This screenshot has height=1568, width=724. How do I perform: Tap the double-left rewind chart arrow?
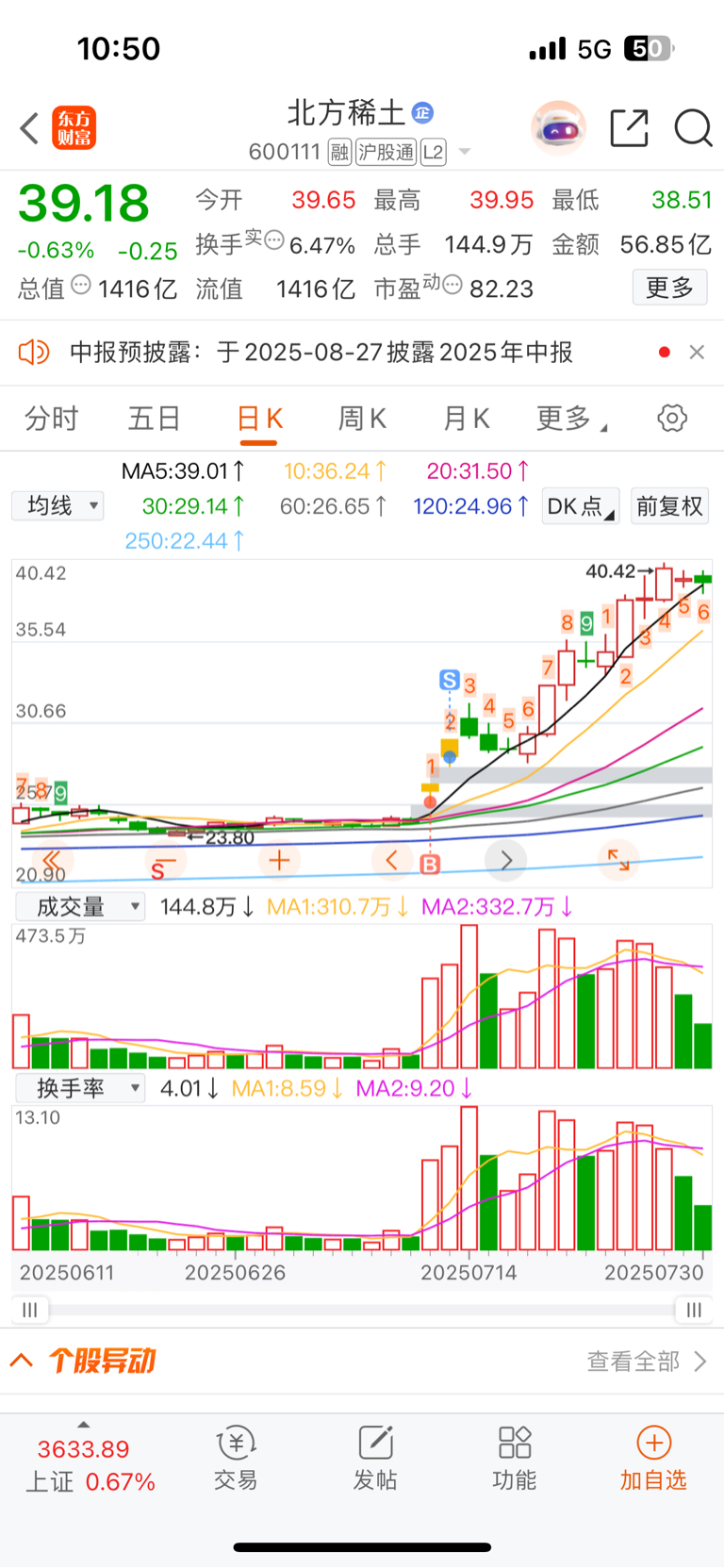click(51, 860)
